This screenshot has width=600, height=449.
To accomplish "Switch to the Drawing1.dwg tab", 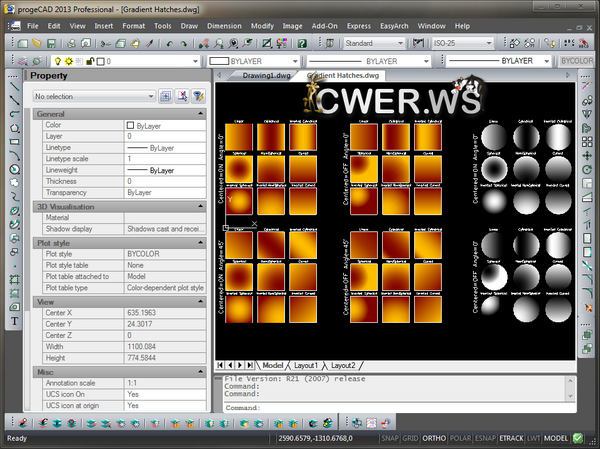I will pos(265,76).
